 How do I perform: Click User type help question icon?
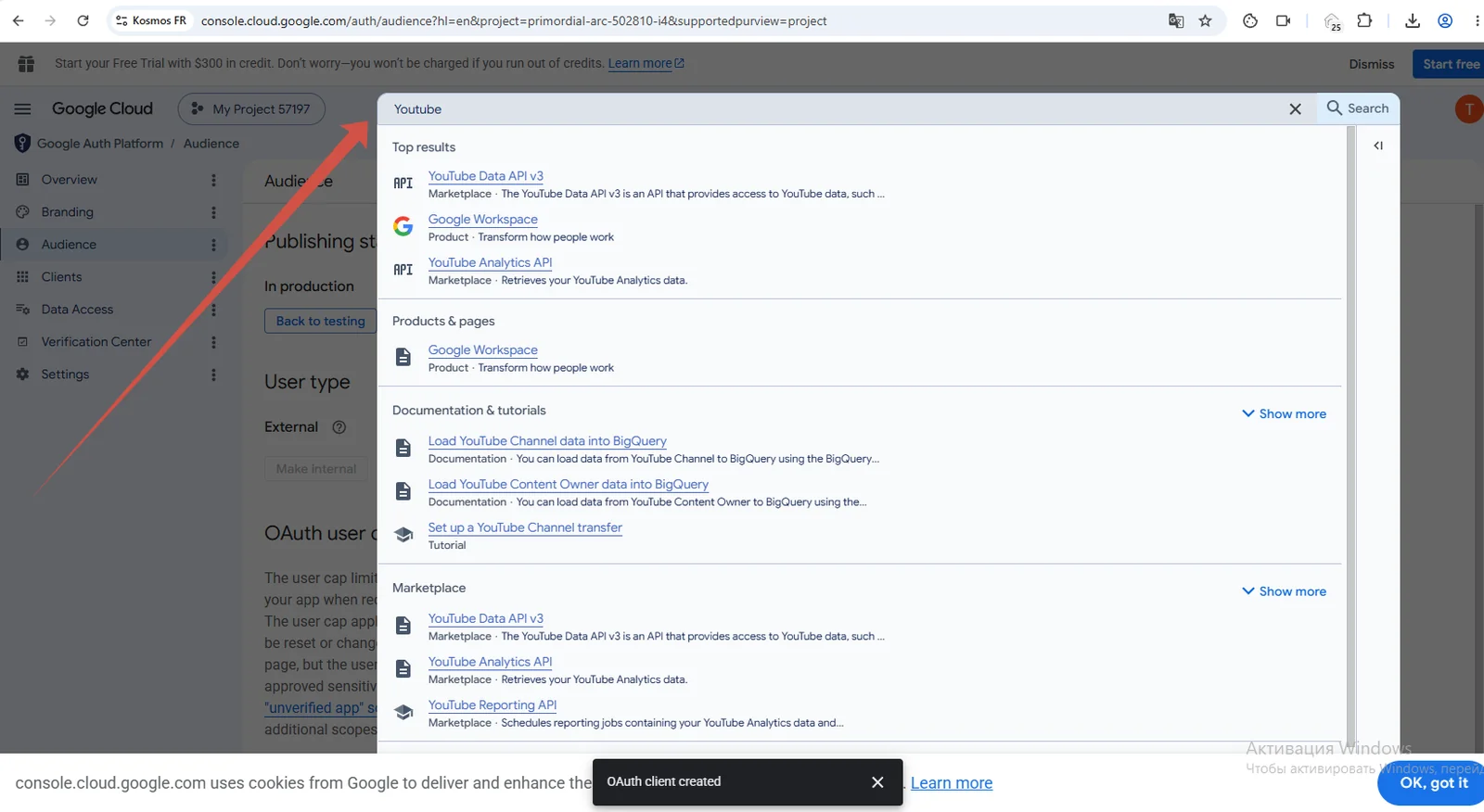(339, 427)
